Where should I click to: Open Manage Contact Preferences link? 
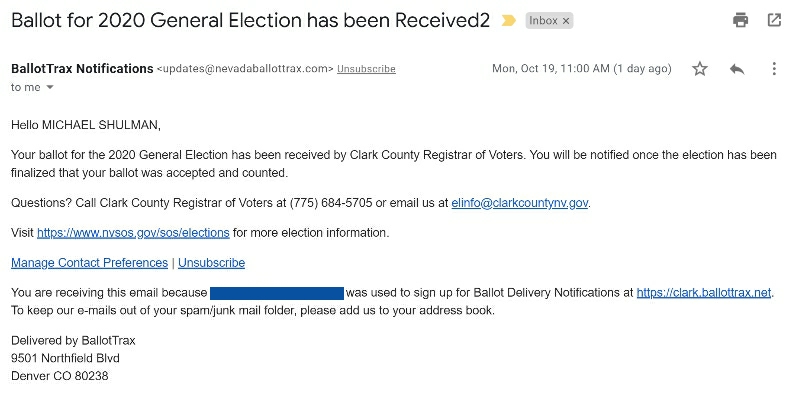tap(89, 263)
